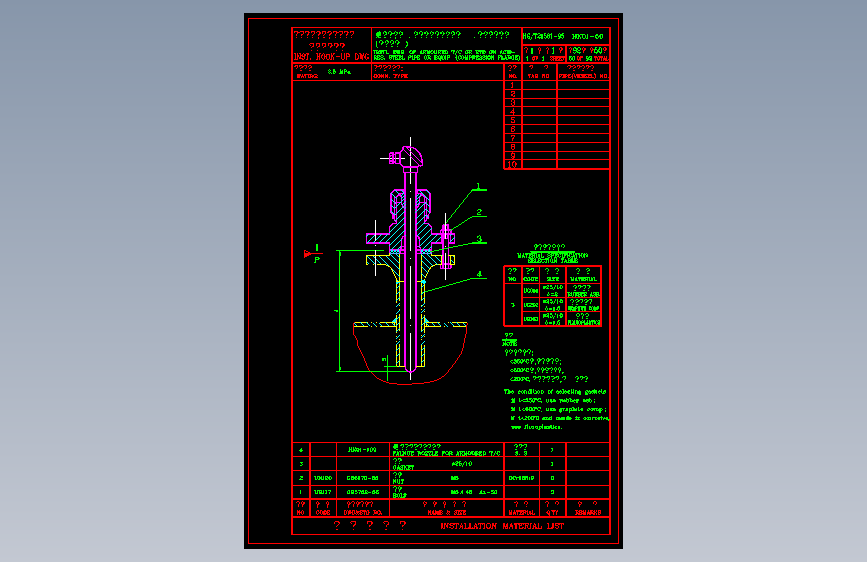
Task: Click the 'NUT' entry in material list
Action: point(398,481)
